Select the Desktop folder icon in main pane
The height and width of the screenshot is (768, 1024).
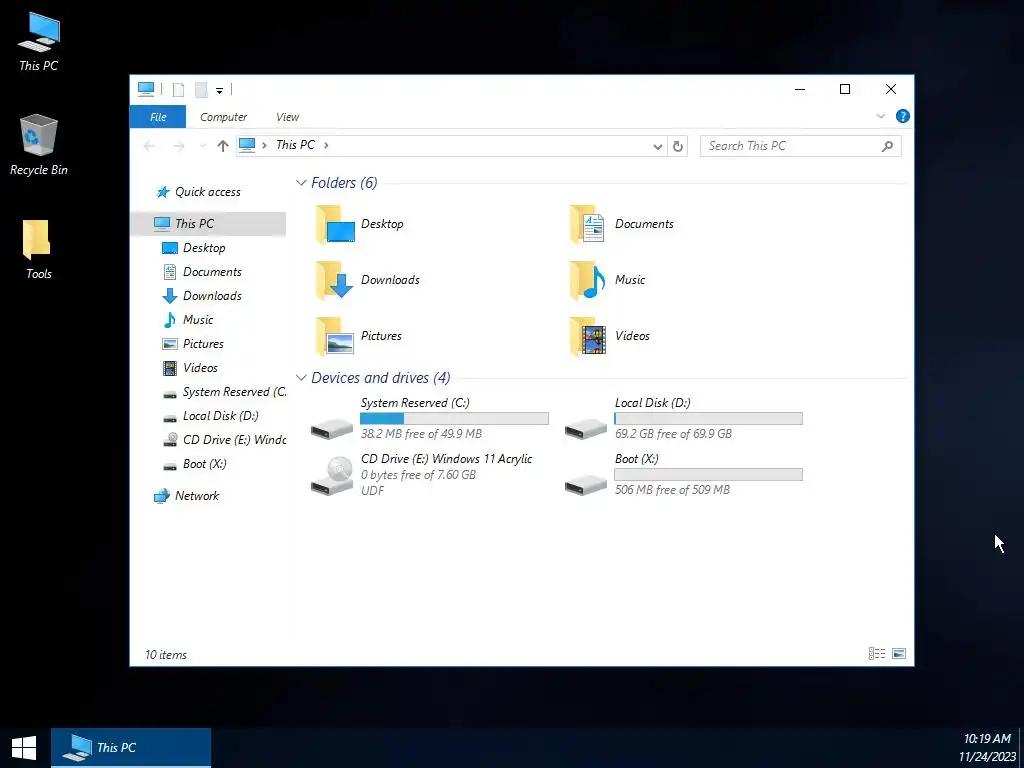[x=335, y=224]
